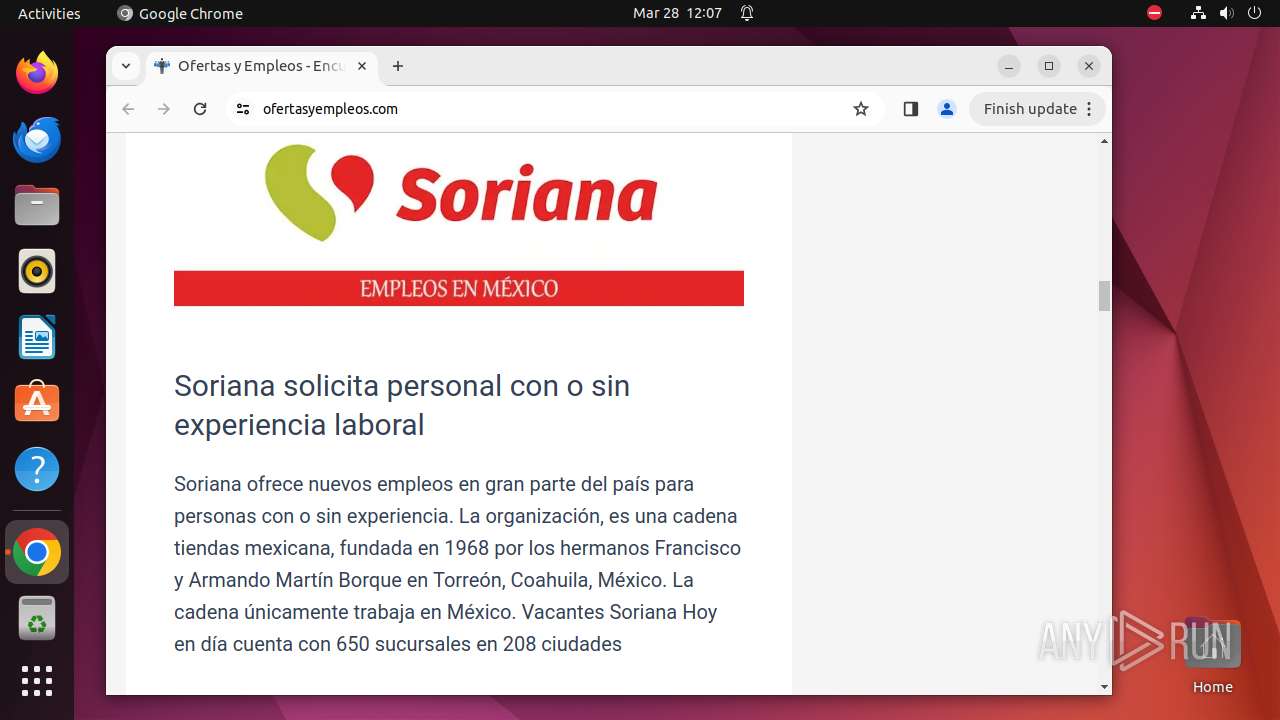Screen dimensions: 1280x720
Task: Go forward to next page
Action: click(164, 109)
